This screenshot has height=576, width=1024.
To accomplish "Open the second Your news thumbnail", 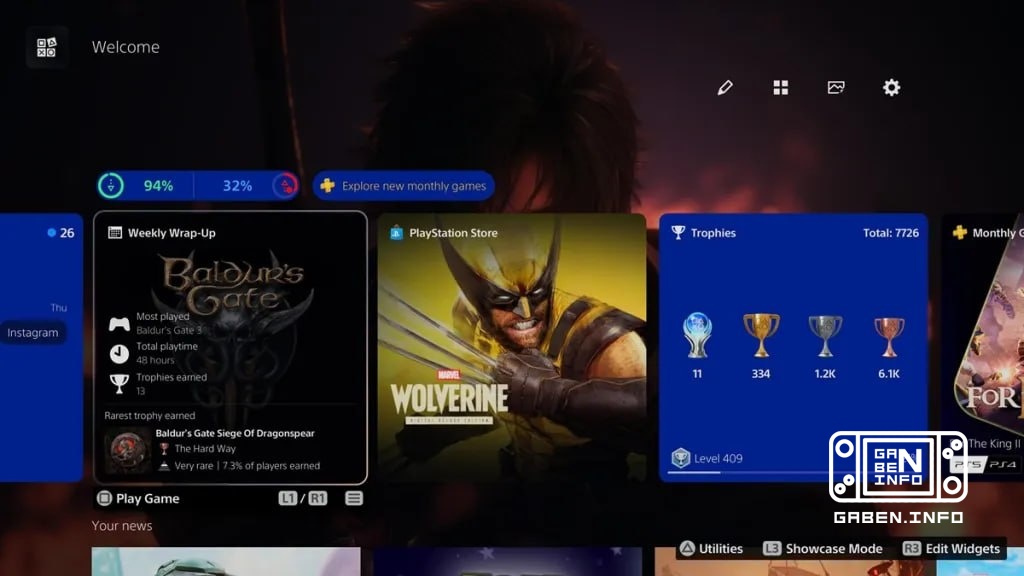I will coord(507,562).
